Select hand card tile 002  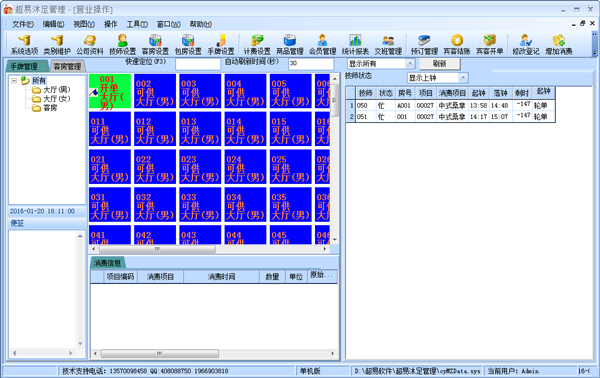155,91
